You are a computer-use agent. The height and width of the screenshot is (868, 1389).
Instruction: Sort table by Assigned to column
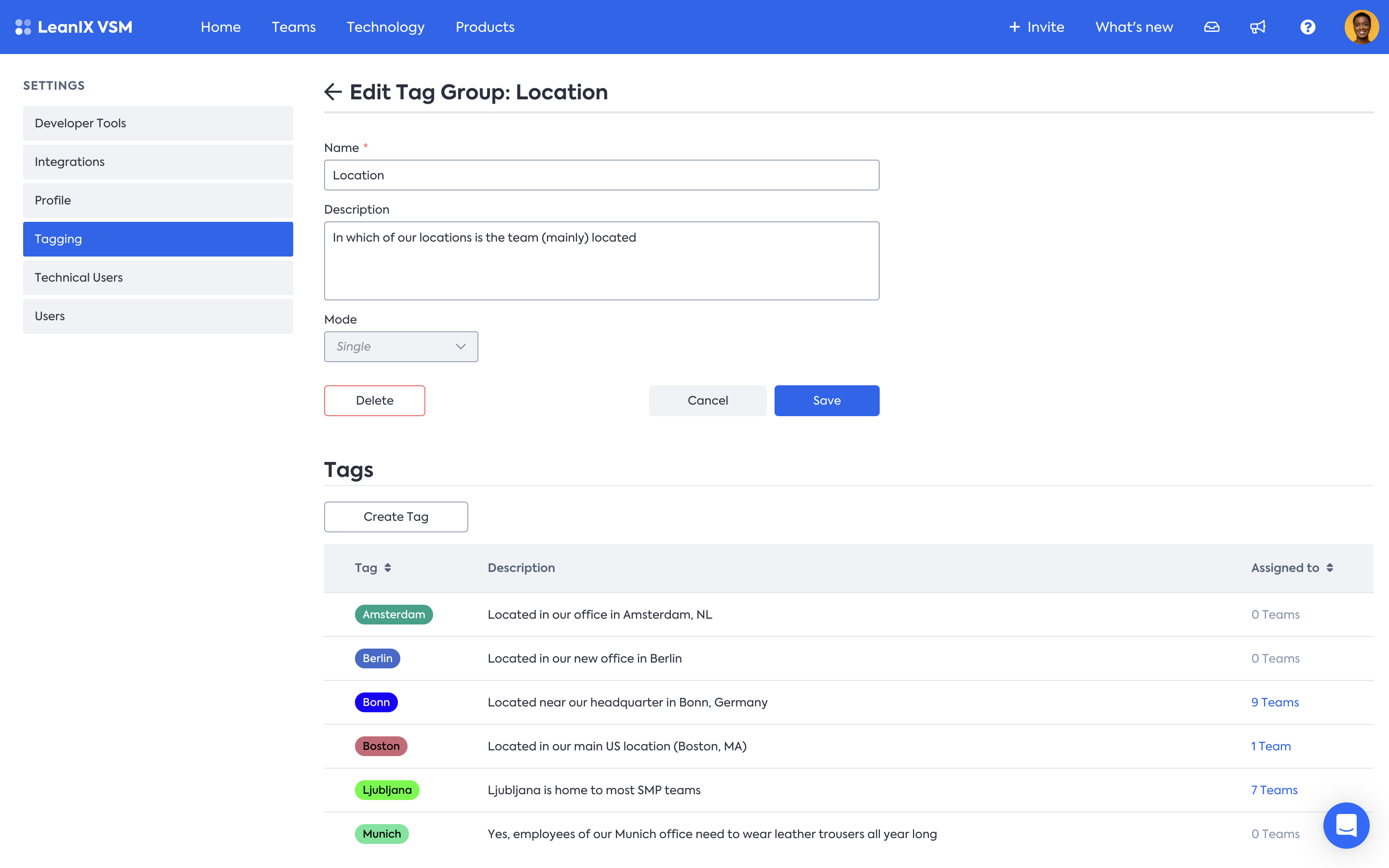1292,568
